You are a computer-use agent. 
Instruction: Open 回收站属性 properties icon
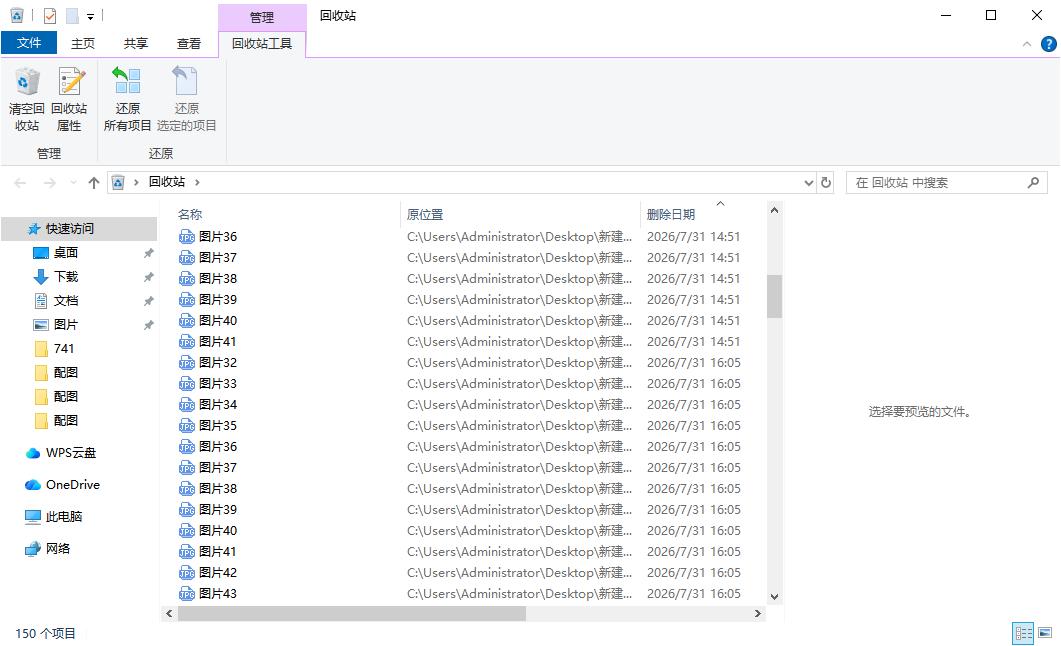coord(69,100)
